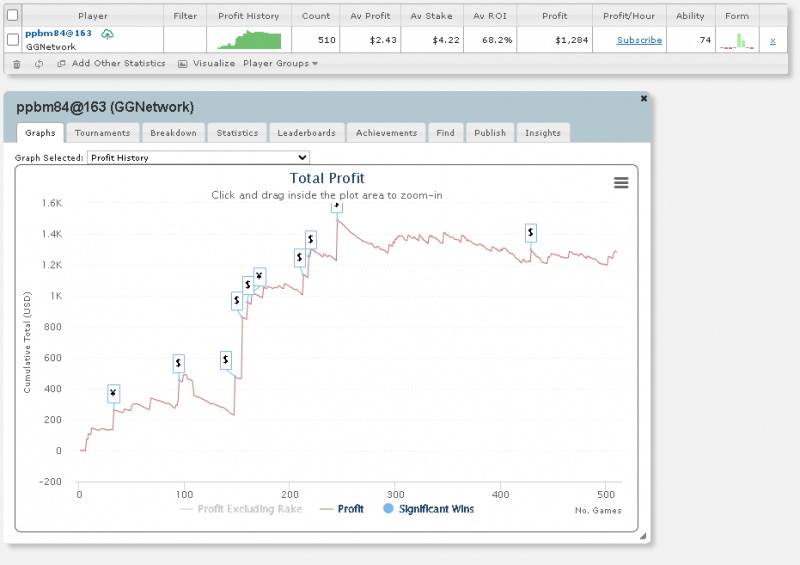Click the first significant win marker on graph
Viewport: 800px width, 565px height.
coord(113,394)
